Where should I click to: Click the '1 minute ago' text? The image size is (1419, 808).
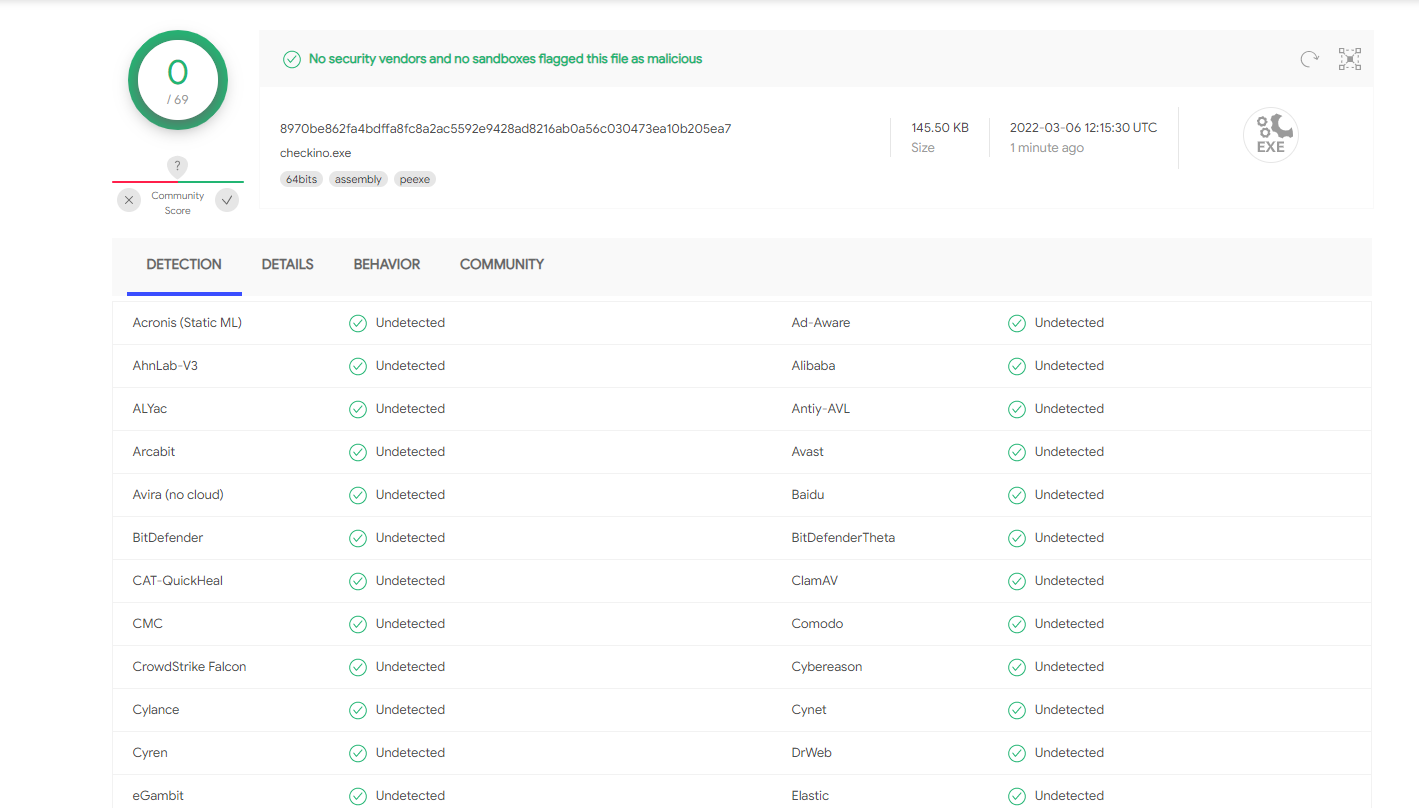1047,148
